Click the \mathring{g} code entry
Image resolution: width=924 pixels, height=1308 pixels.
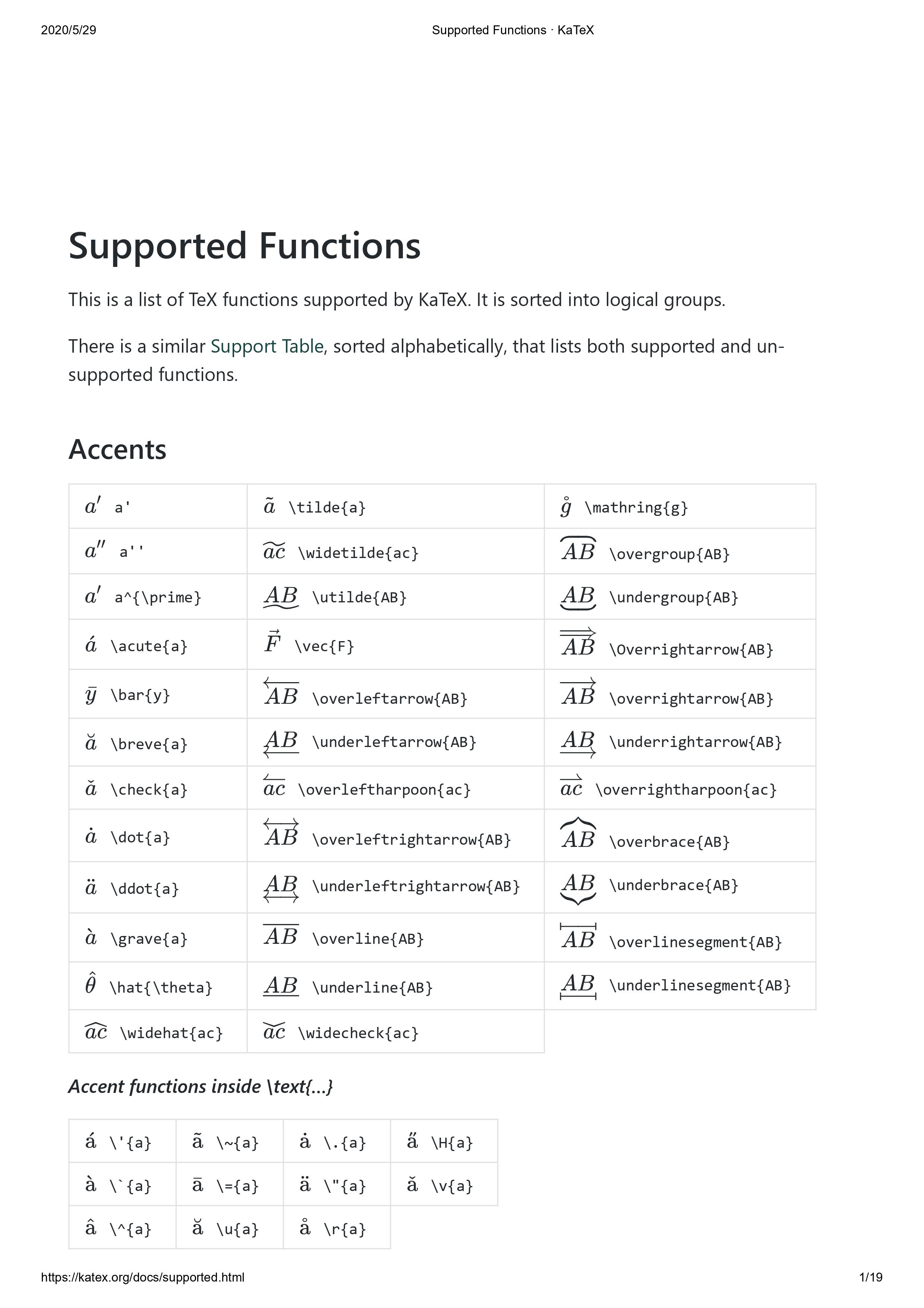coord(636,507)
